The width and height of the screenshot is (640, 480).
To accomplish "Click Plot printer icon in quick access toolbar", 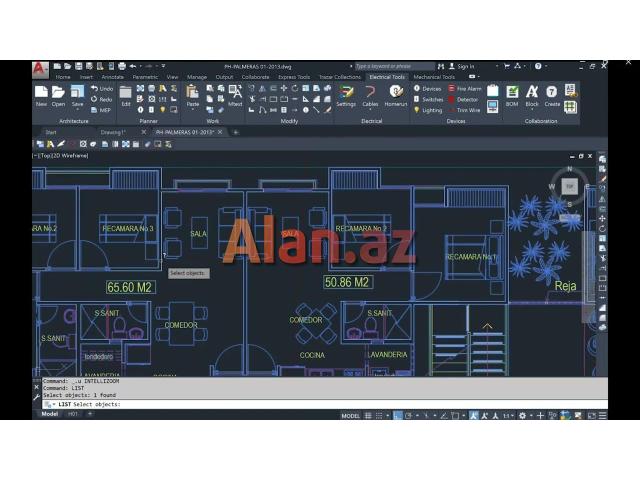I will point(122,66).
